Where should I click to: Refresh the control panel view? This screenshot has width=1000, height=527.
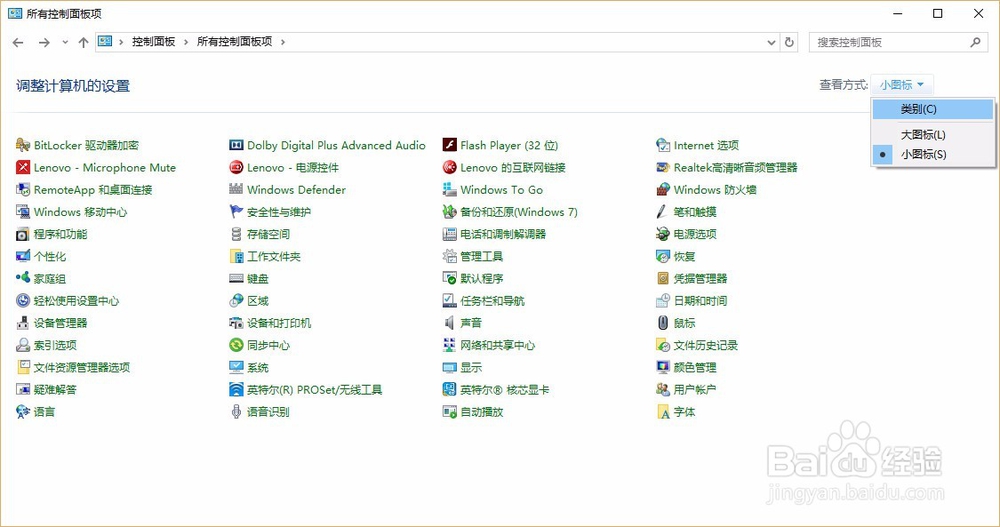tap(790, 42)
